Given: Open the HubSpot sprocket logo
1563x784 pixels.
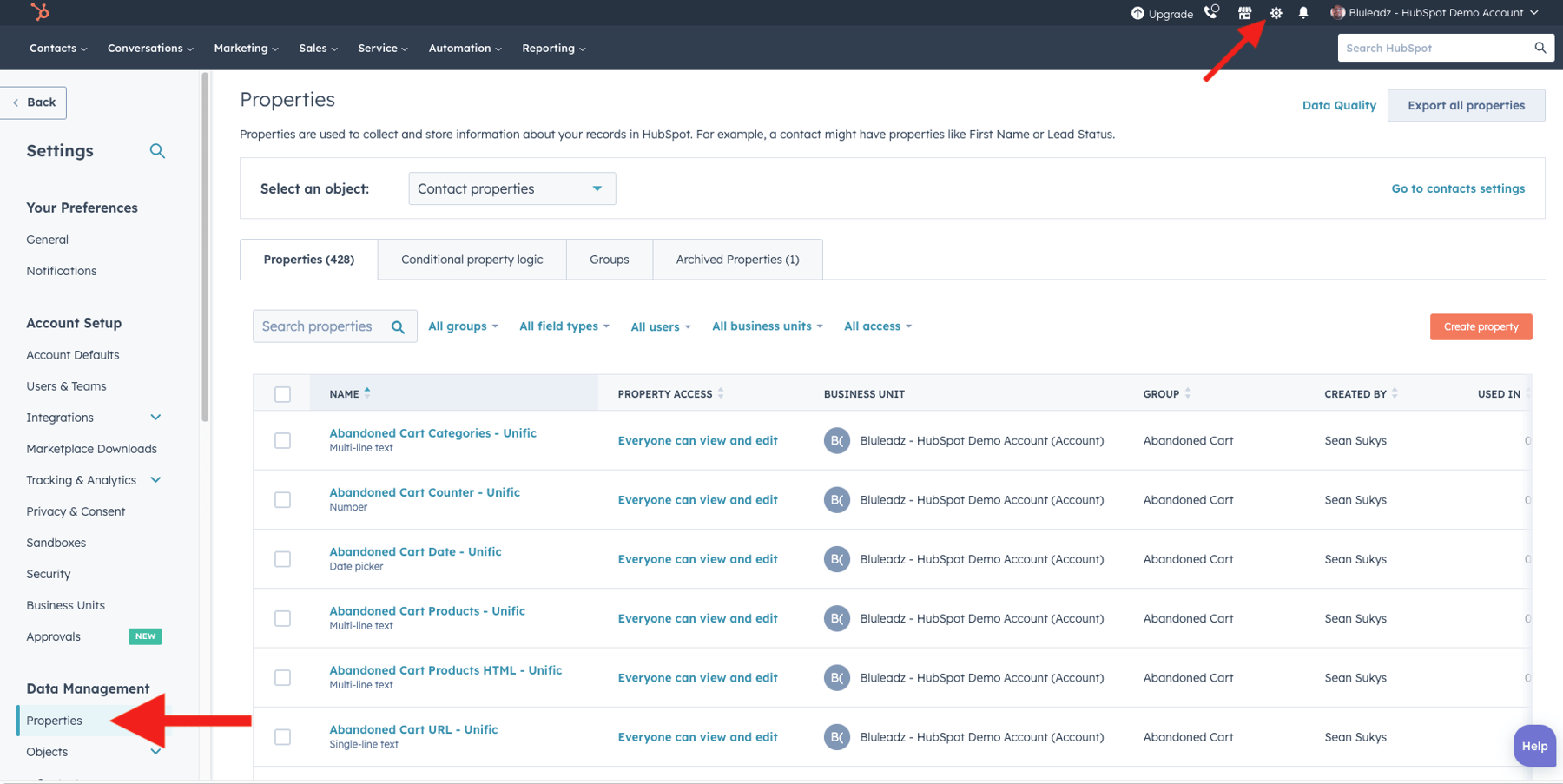Looking at the screenshot, I should tap(39, 12).
